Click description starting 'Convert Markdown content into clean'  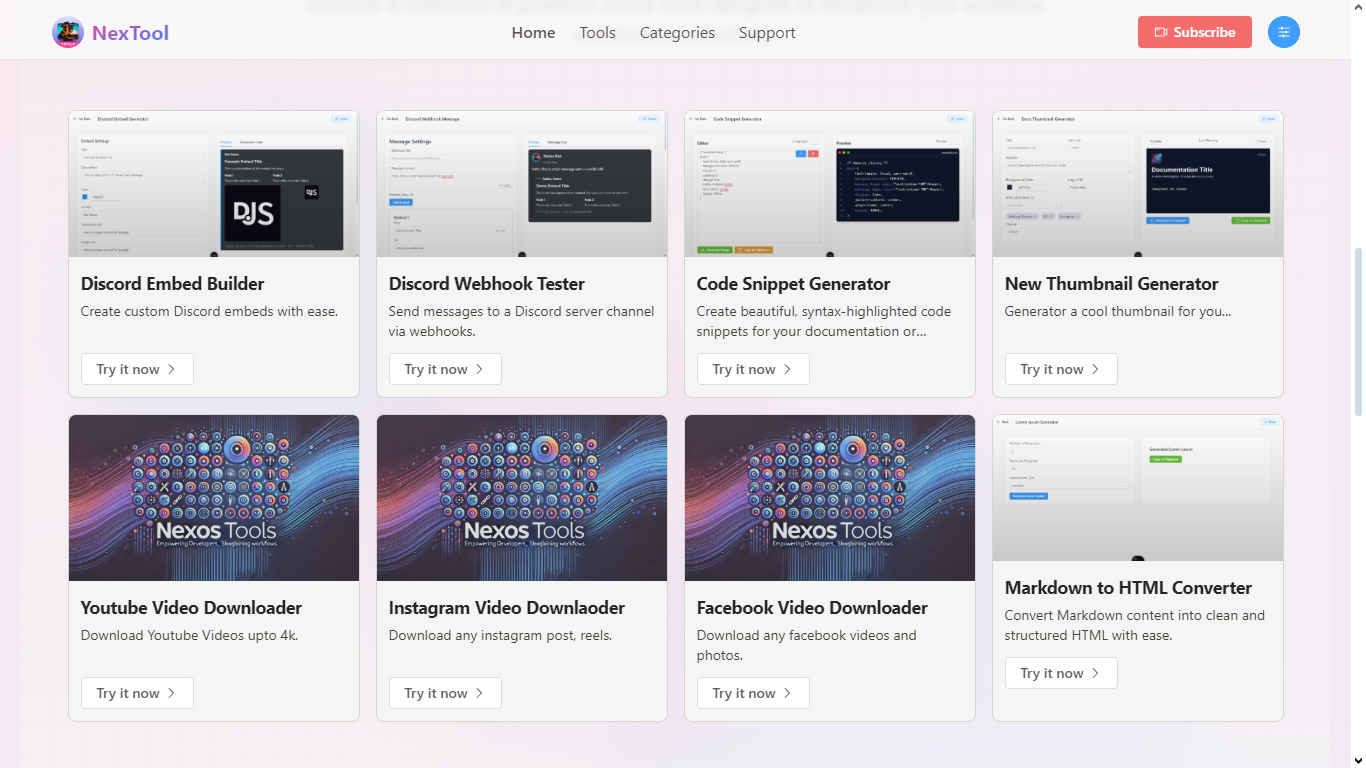pos(1135,625)
